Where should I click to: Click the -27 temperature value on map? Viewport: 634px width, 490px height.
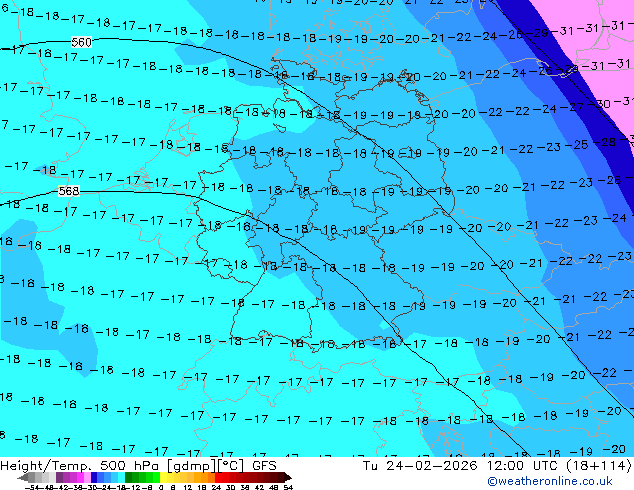[573, 107]
